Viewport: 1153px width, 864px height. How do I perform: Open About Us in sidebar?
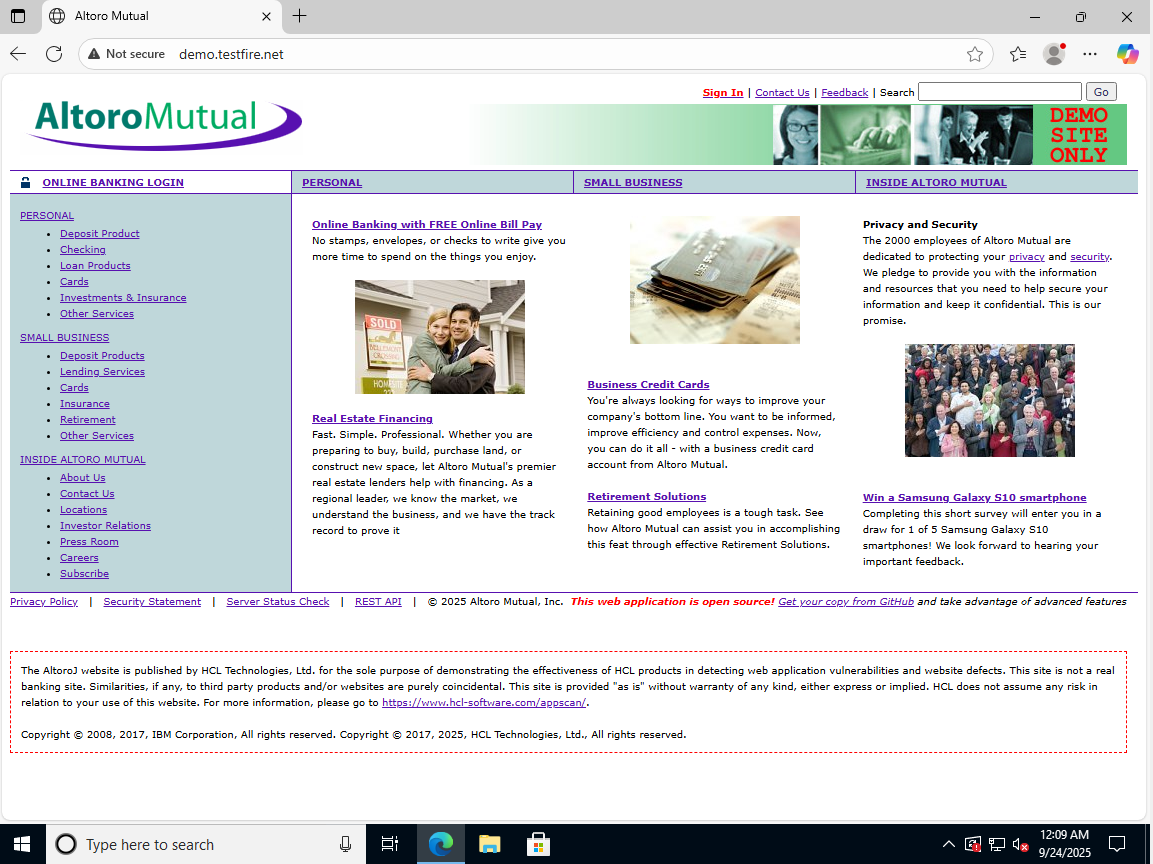(82, 478)
